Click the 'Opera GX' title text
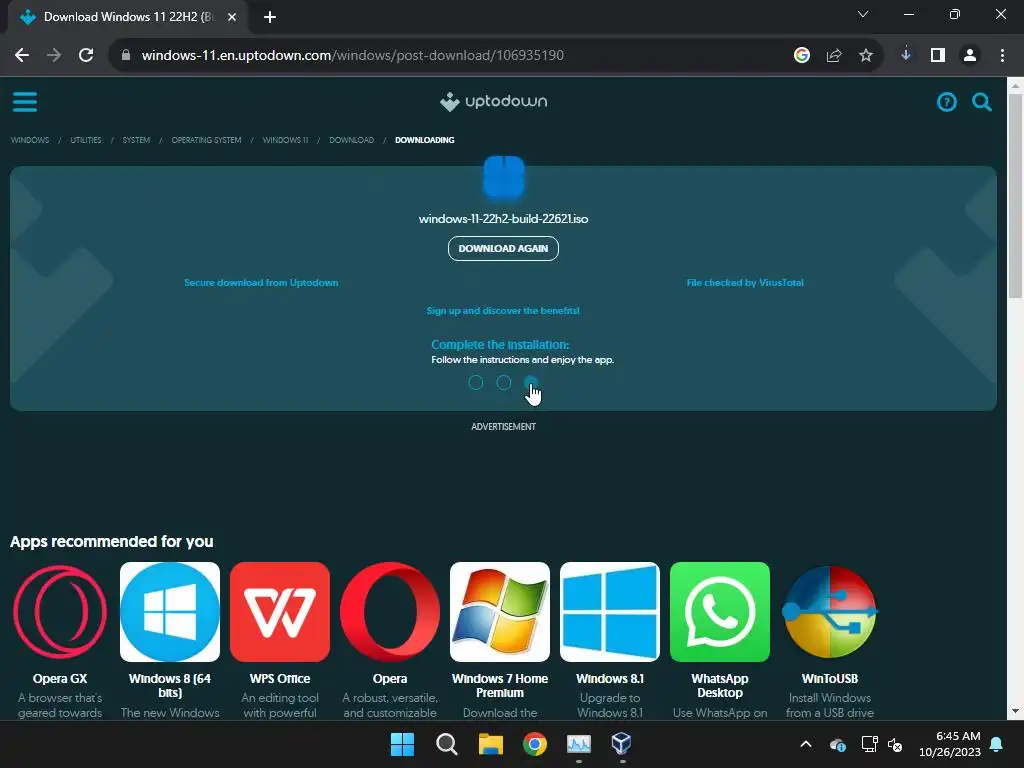The width and height of the screenshot is (1024, 768). pos(60,679)
